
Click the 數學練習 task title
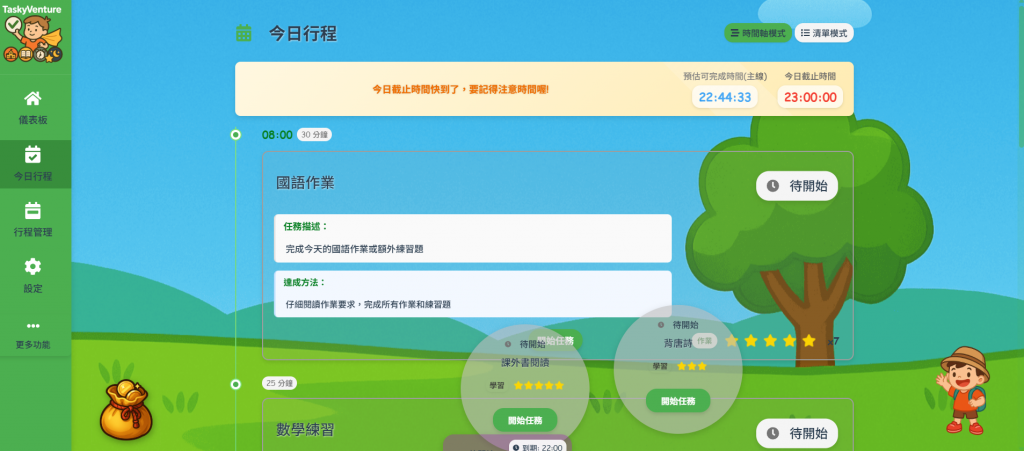[305, 429]
